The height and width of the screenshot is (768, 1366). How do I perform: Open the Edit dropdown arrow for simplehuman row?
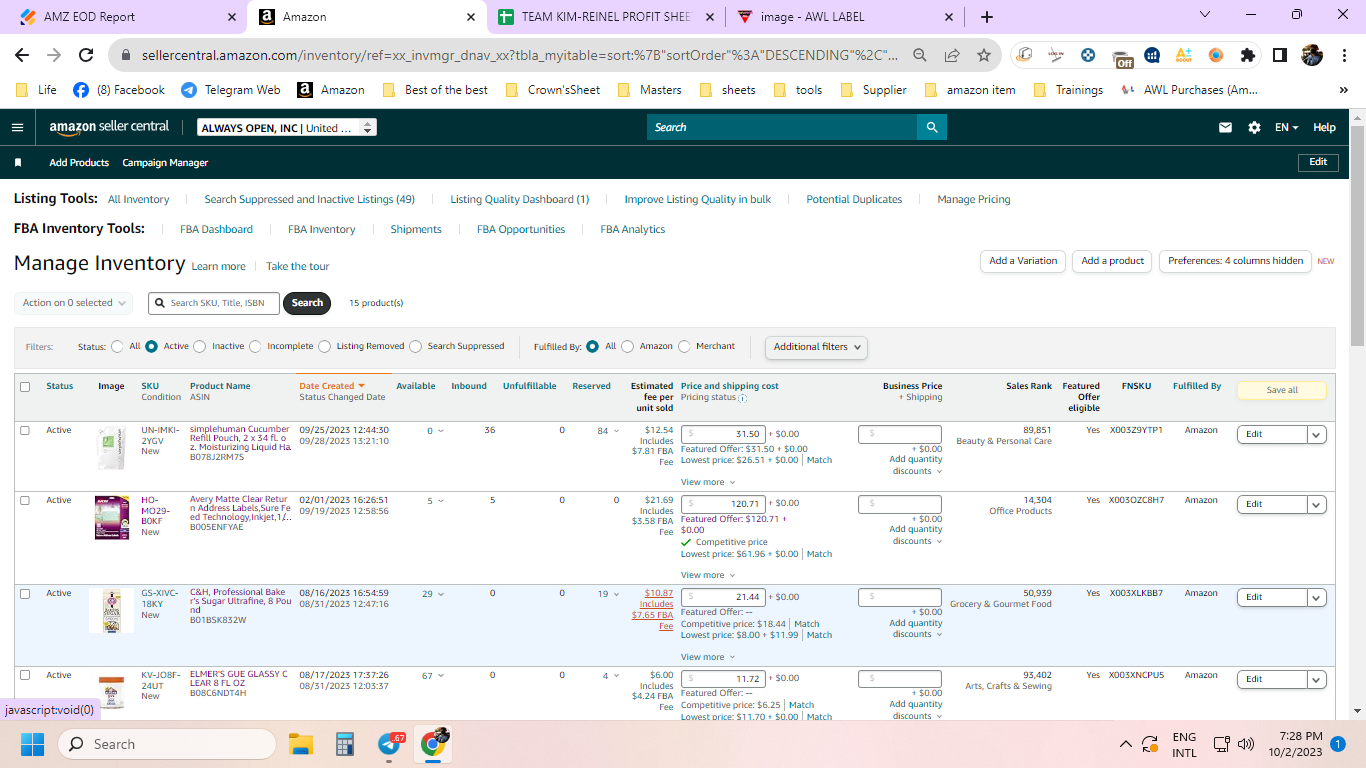point(1317,434)
